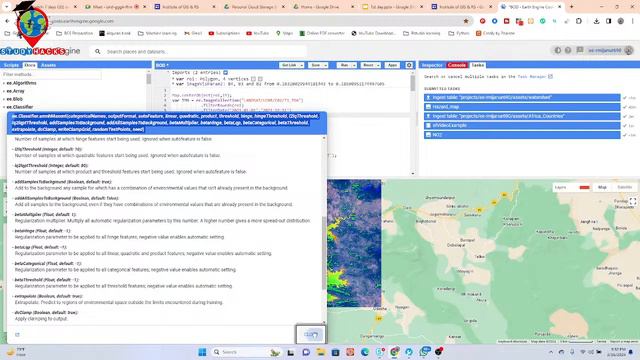Click the docs popup vertical scrollbar
The width and height of the screenshot is (640, 360).
pos(324,253)
